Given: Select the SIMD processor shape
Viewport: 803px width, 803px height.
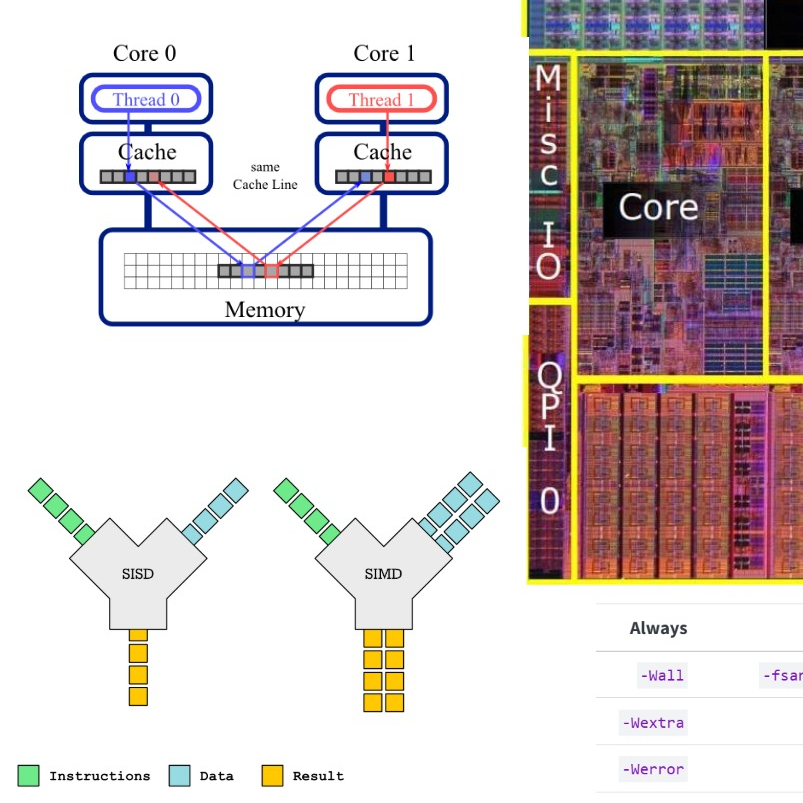Looking at the screenshot, I should 383,573.
